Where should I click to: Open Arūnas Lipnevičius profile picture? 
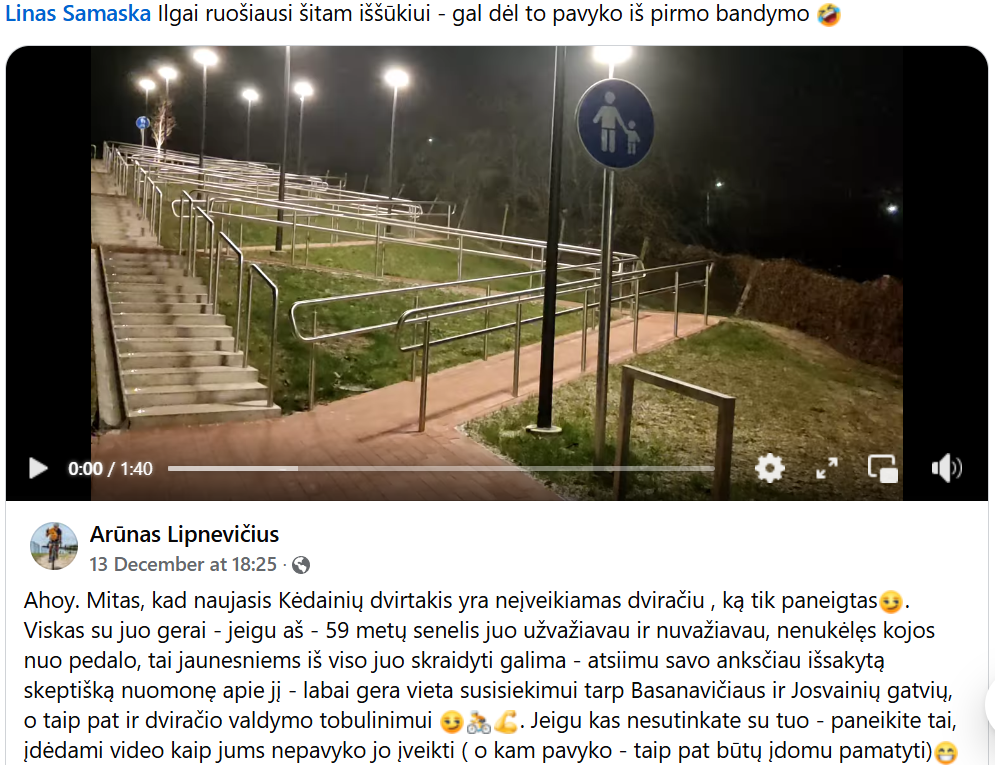coord(54,546)
